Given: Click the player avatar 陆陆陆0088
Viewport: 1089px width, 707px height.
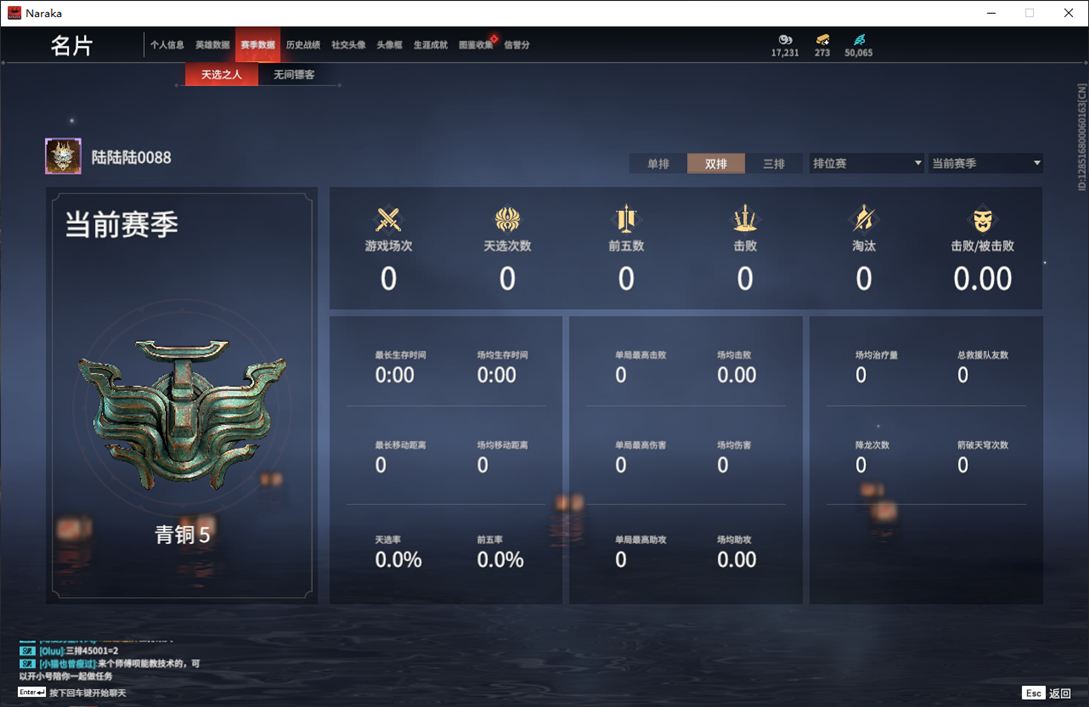Looking at the screenshot, I should click(x=63, y=156).
